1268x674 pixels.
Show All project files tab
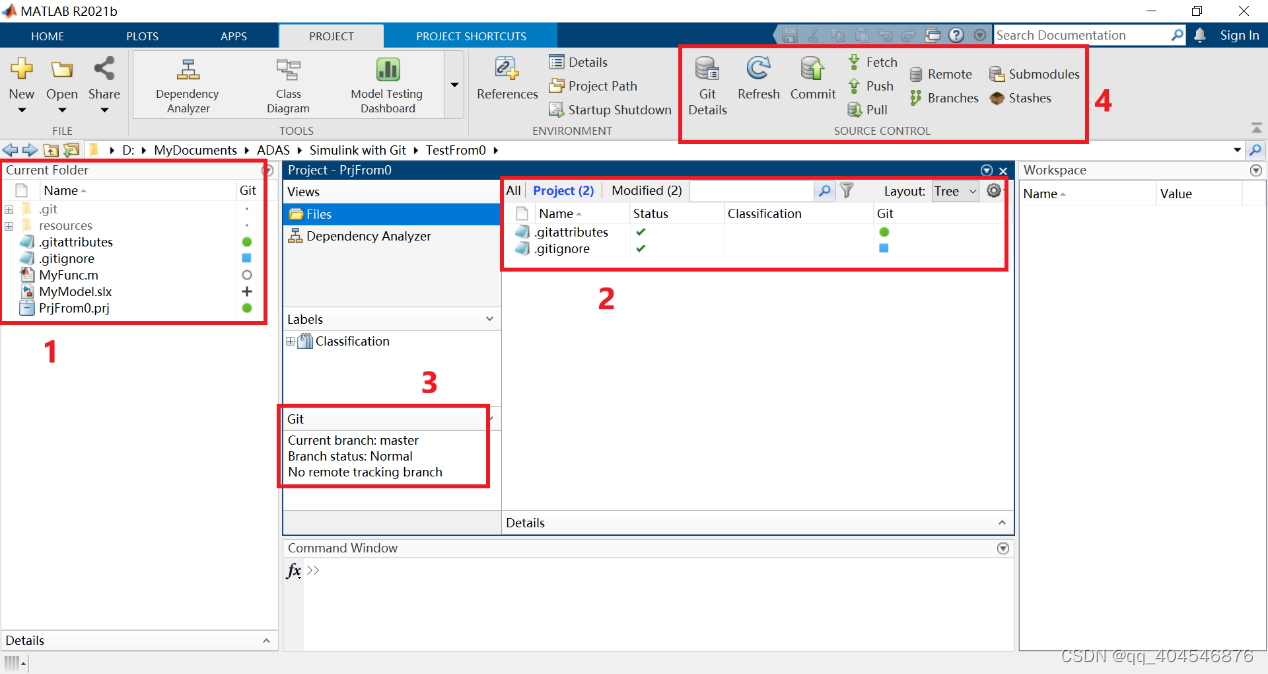pos(513,191)
